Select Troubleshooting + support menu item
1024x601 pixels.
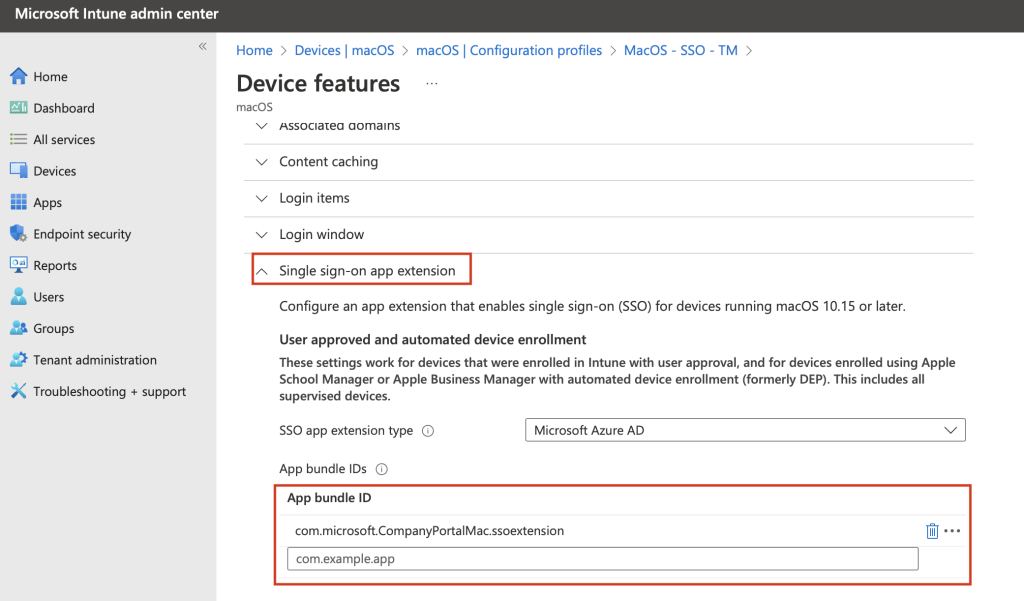click(x=109, y=392)
